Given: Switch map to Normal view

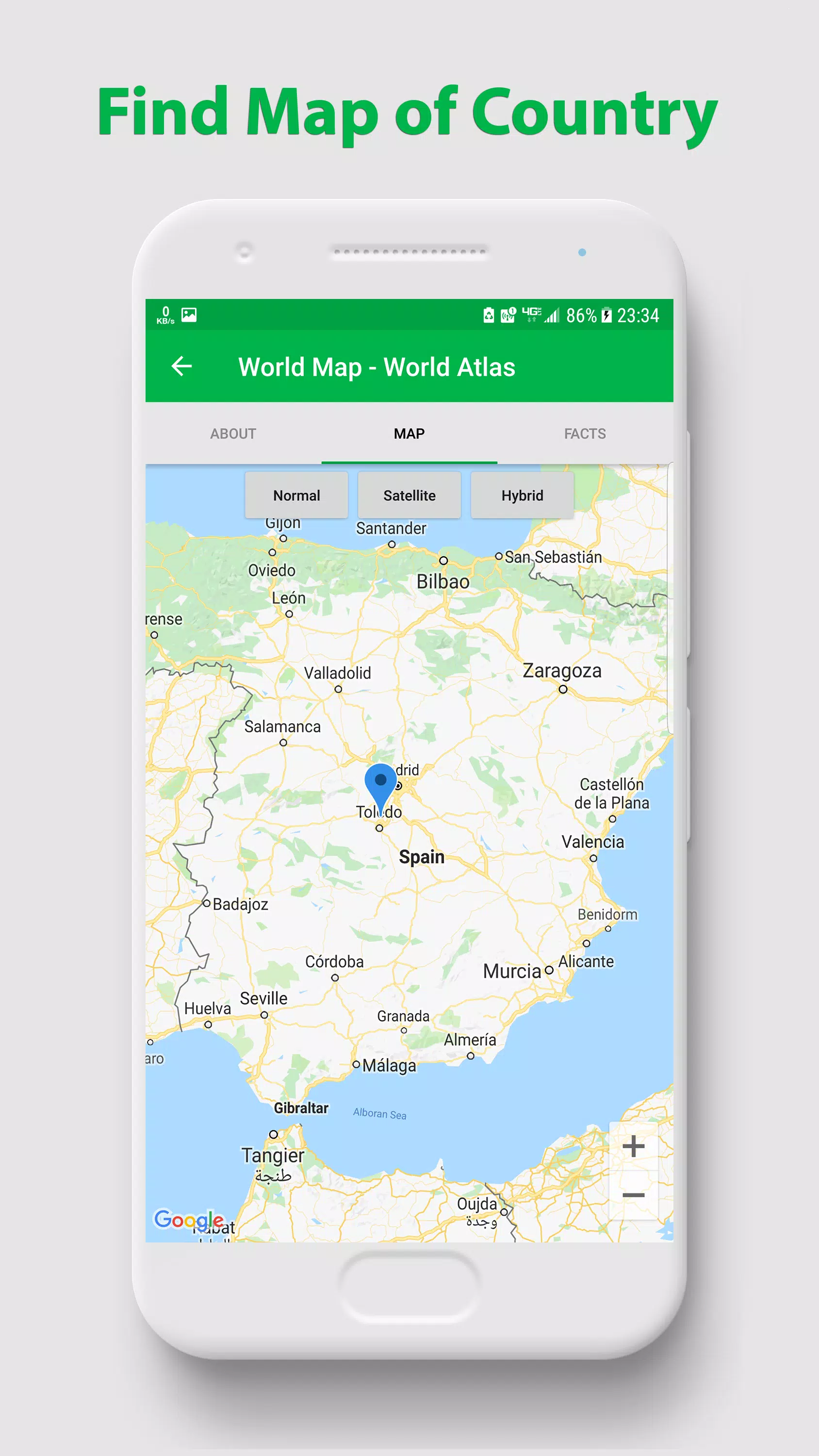Looking at the screenshot, I should click(297, 495).
